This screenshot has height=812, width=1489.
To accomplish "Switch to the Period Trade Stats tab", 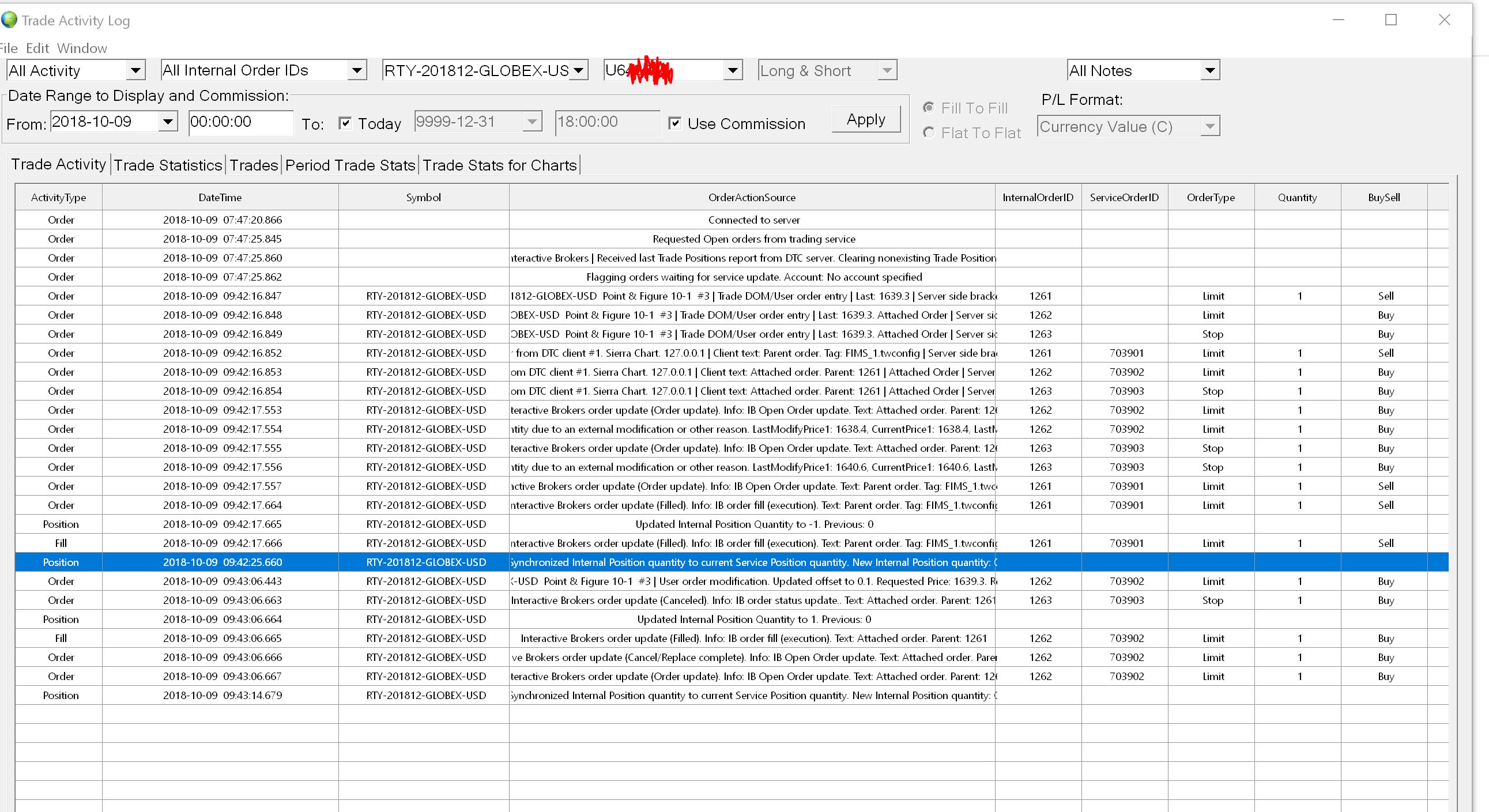I will pos(350,165).
